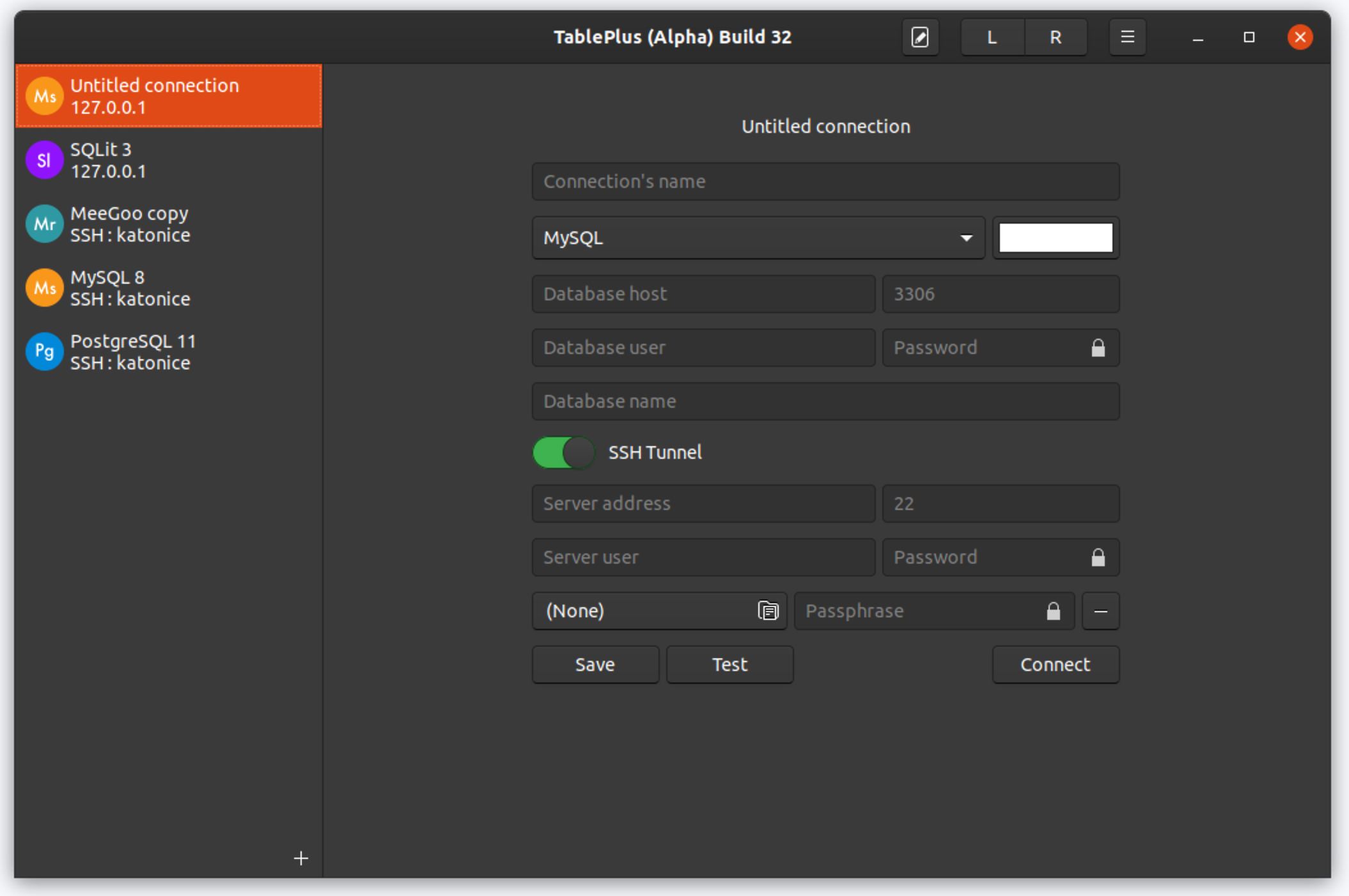1349x896 pixels.
Task: Click the SQLite 3 connection icon
Action: click(43, 160)
